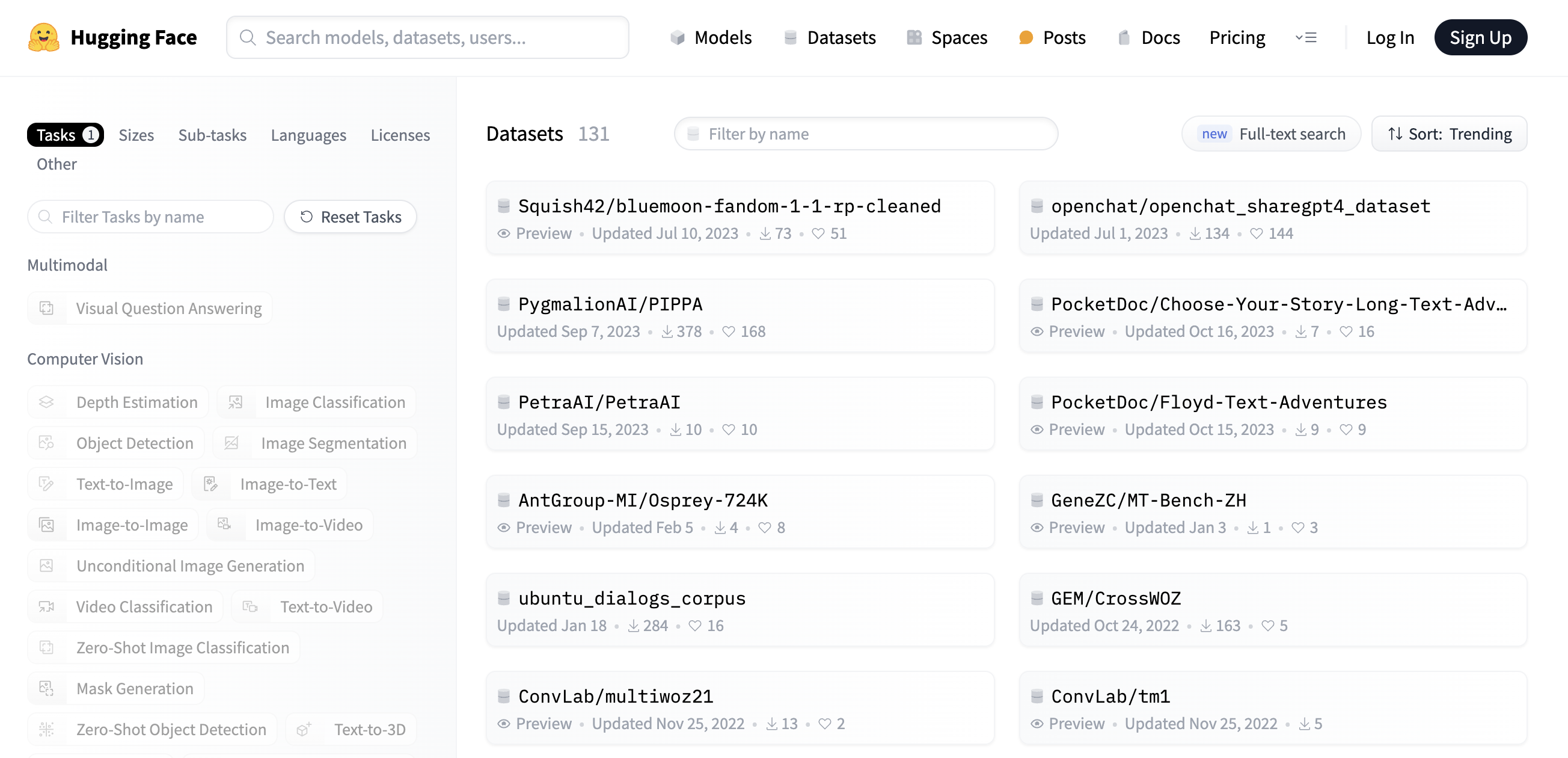Screen dimensions: 1568x758
Task: Open the AntGroup-MI/Osprey-724K dataset
Action: [740, 511]
